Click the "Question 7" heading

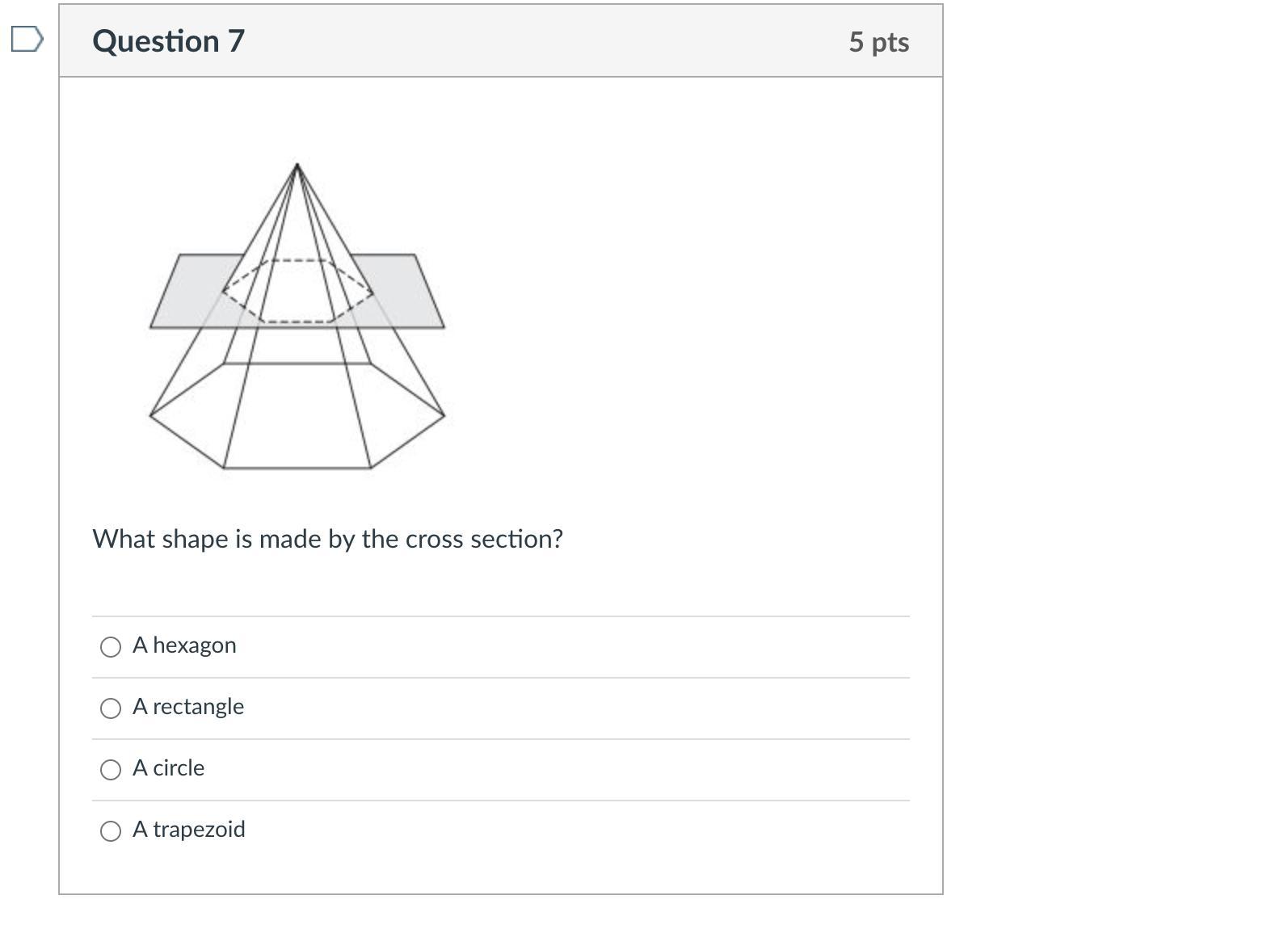click(x=168, y=40)
